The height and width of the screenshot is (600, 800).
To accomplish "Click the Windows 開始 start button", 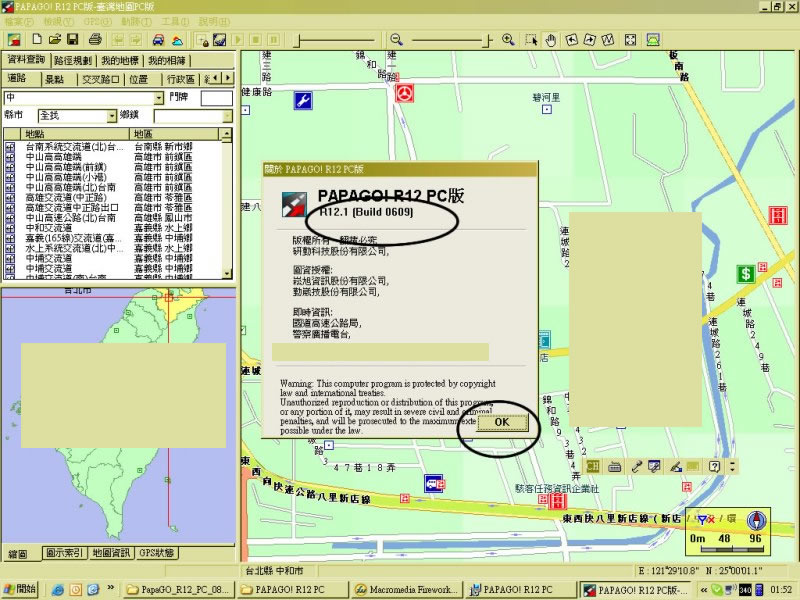I will pyautogui.click(x=21, y=589).
